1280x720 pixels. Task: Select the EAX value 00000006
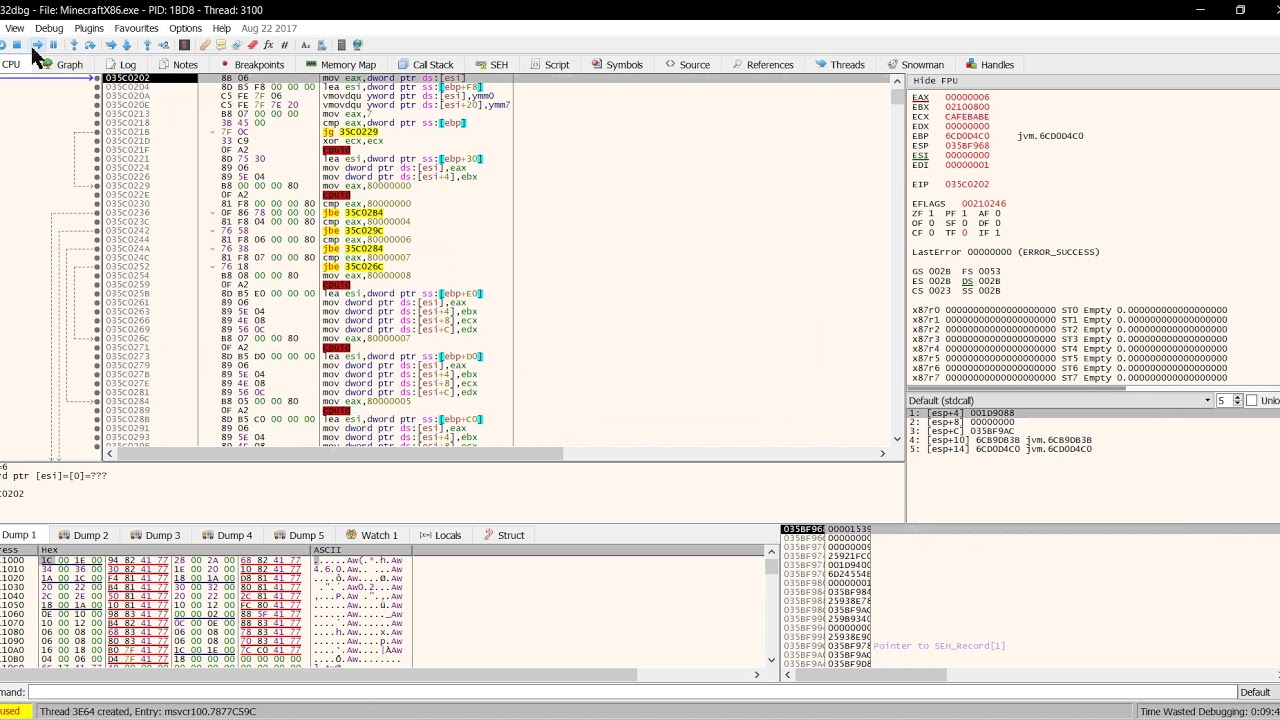click(x=967, y=98)
